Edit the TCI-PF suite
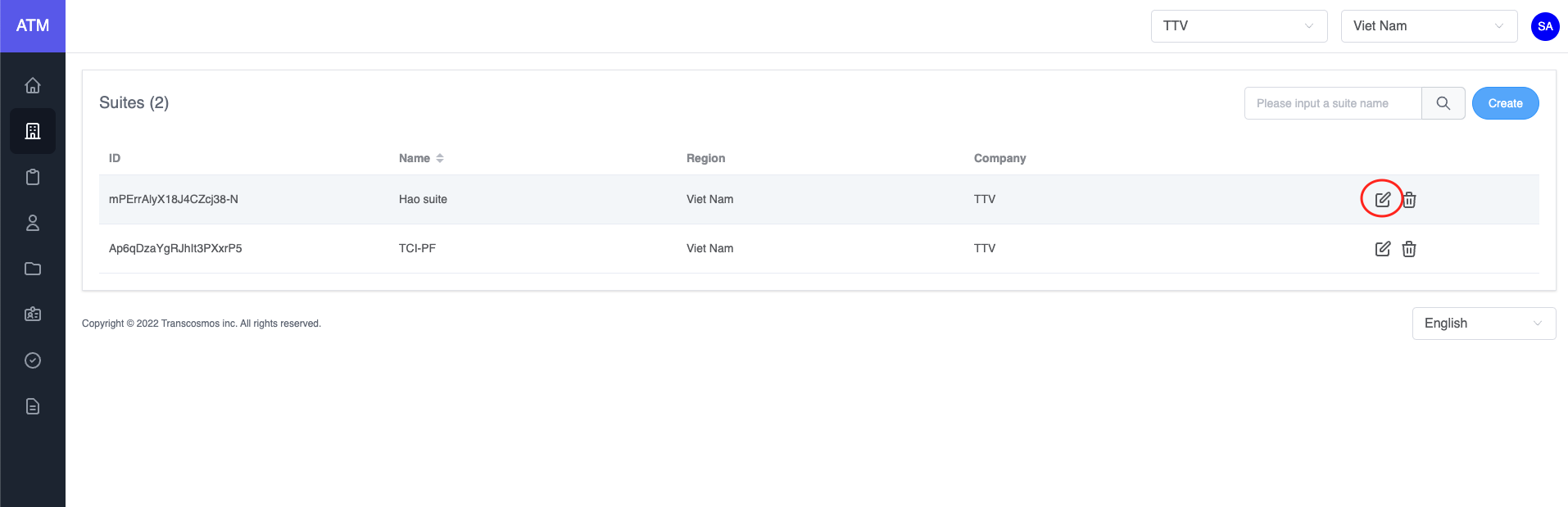Viewport: 1568px width, 507px height. pos(1382,248)
